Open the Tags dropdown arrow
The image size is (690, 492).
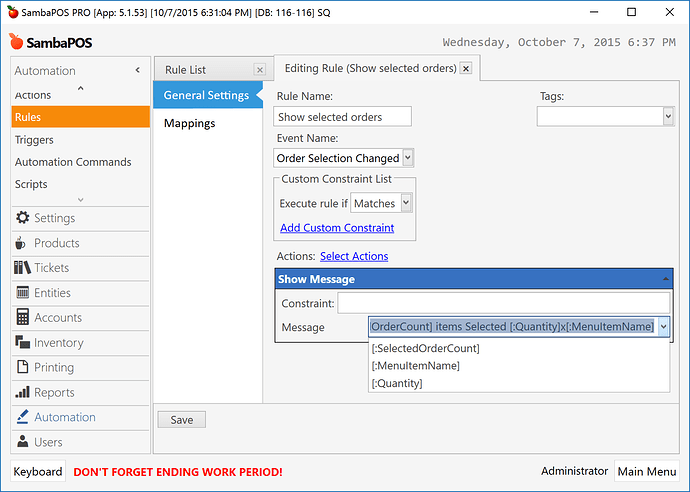[668, 117]
